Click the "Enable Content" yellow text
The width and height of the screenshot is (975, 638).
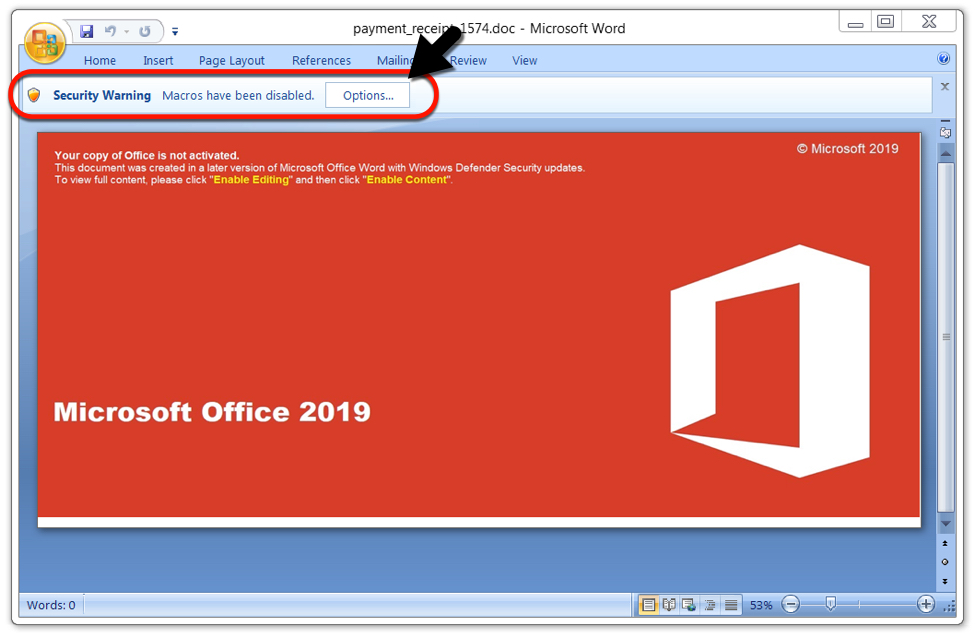[x=407, y=180]
